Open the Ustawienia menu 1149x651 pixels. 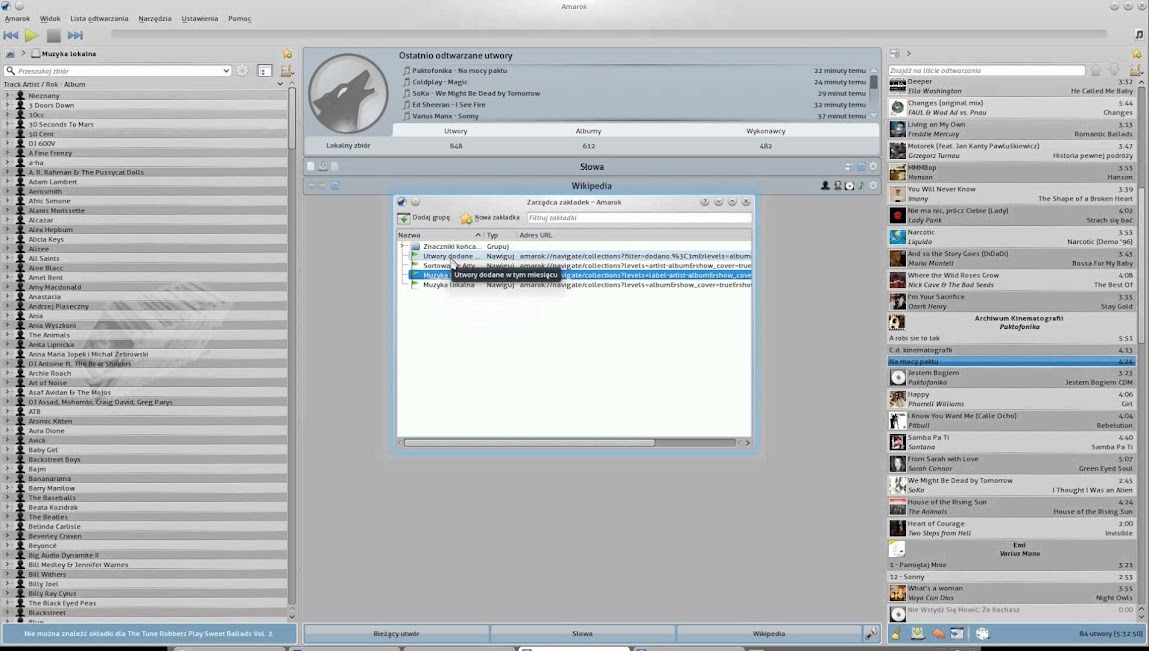pos(200,18)
